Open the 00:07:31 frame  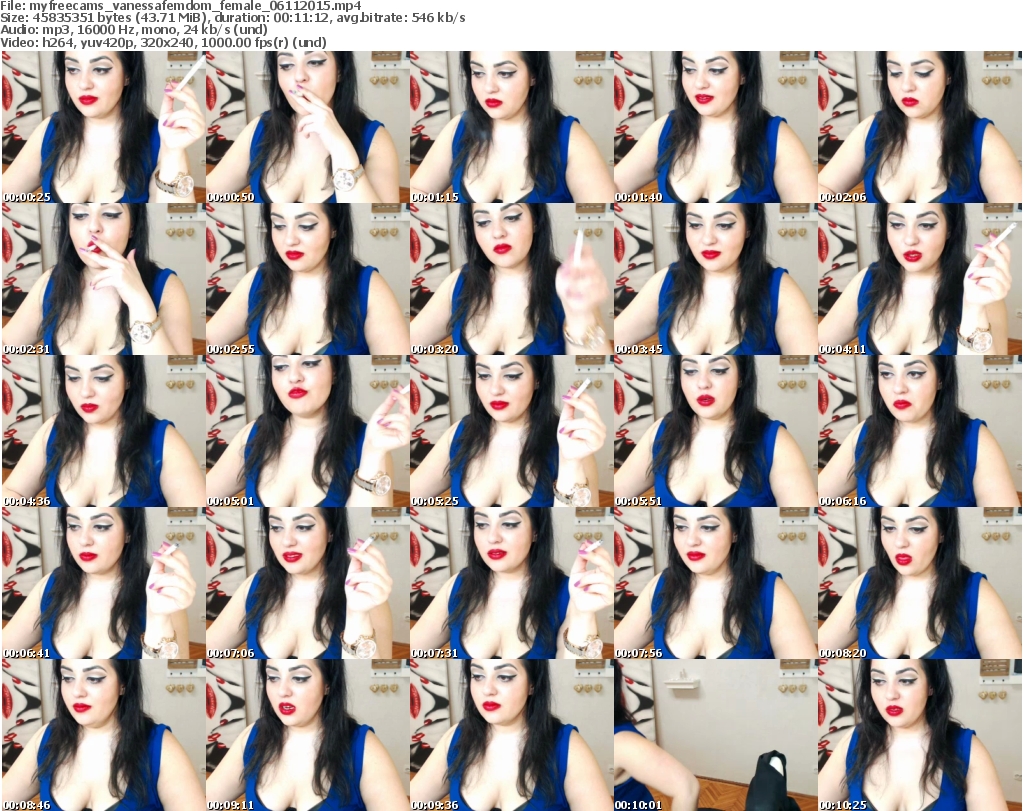coord(511,583)
